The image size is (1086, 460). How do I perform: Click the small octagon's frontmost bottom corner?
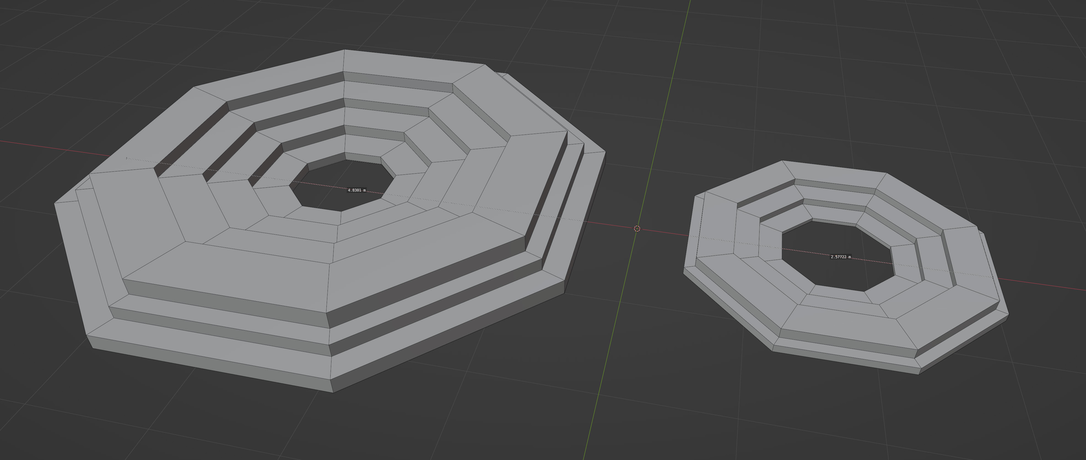click(x=919, y=371)
